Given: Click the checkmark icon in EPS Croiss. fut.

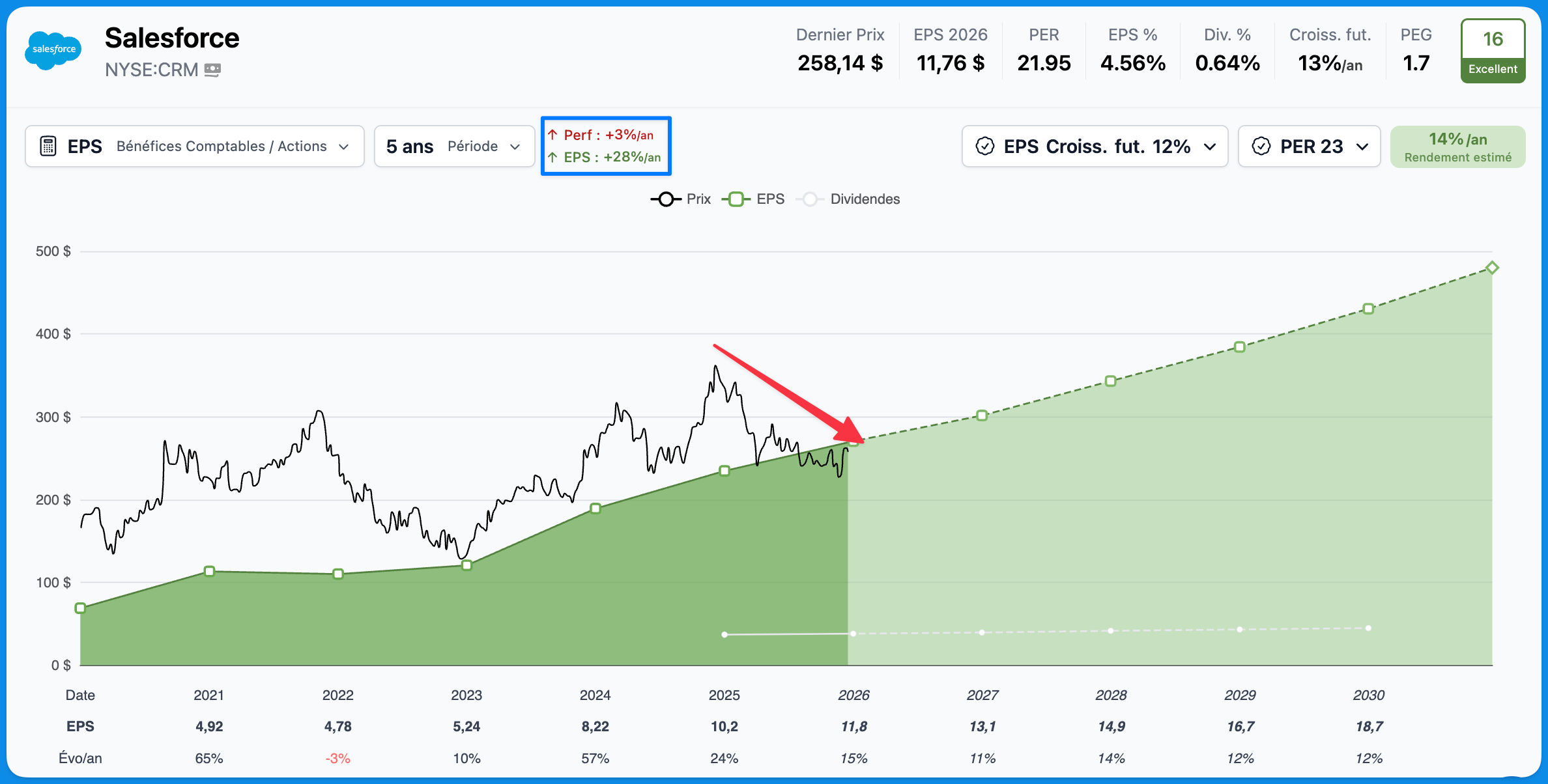Looking at the screenshot, I should point(985,146).
